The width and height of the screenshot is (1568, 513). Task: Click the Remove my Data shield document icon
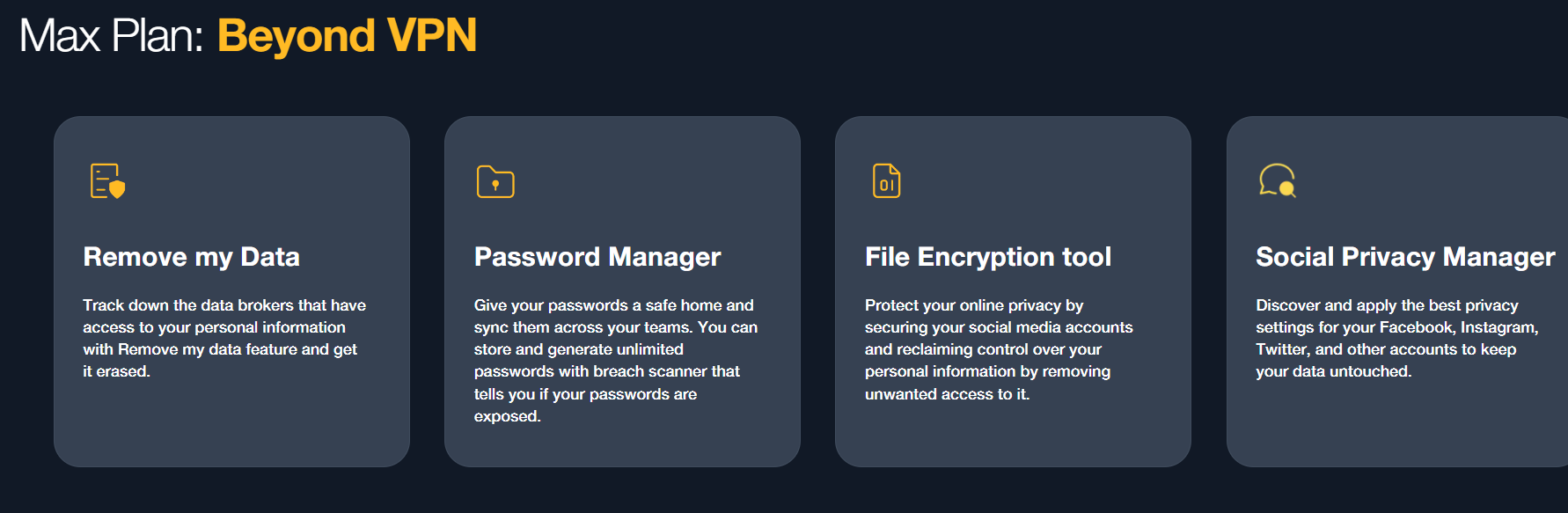tap(108, 181)
